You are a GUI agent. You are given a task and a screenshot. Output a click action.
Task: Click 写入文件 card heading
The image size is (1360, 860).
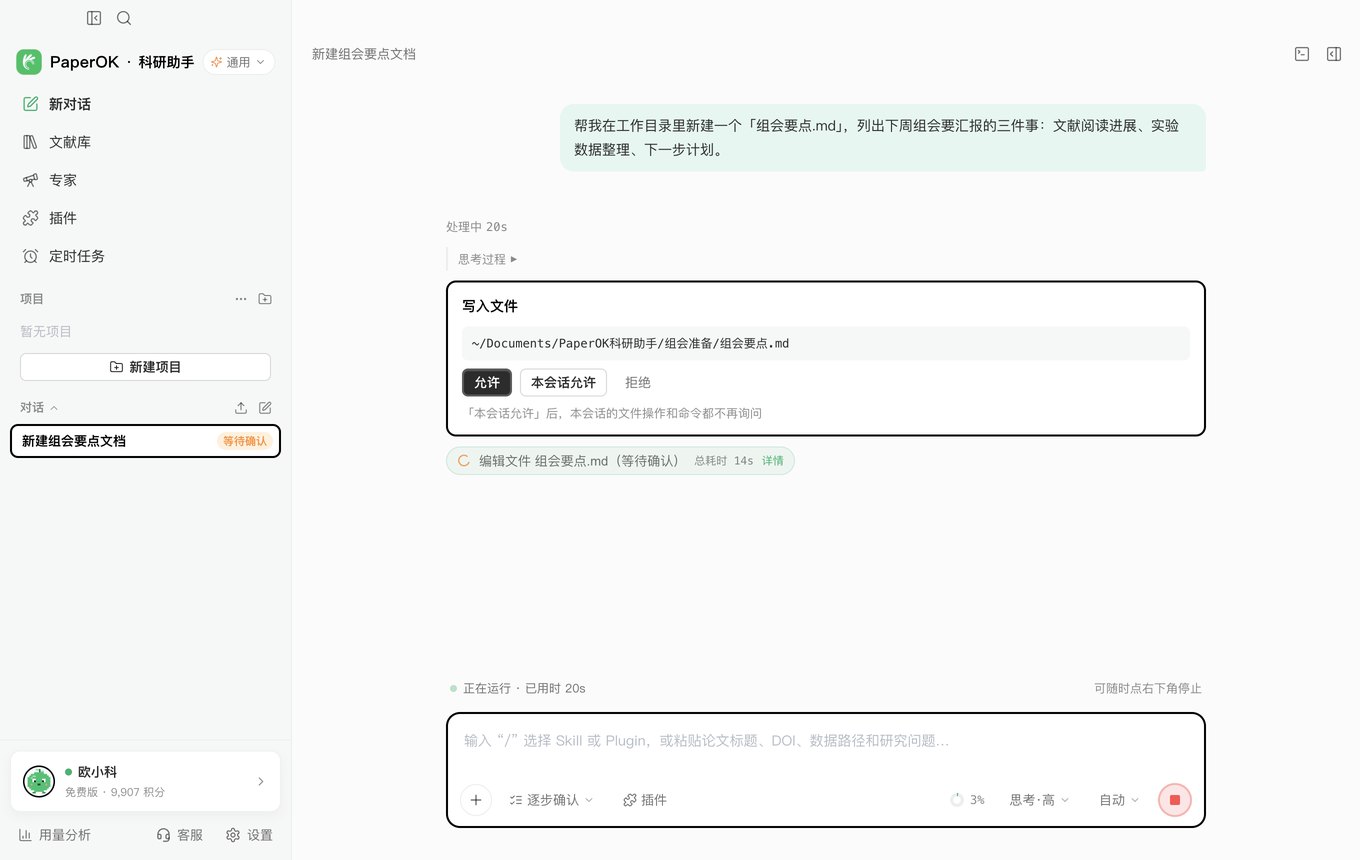coord(490,306)
